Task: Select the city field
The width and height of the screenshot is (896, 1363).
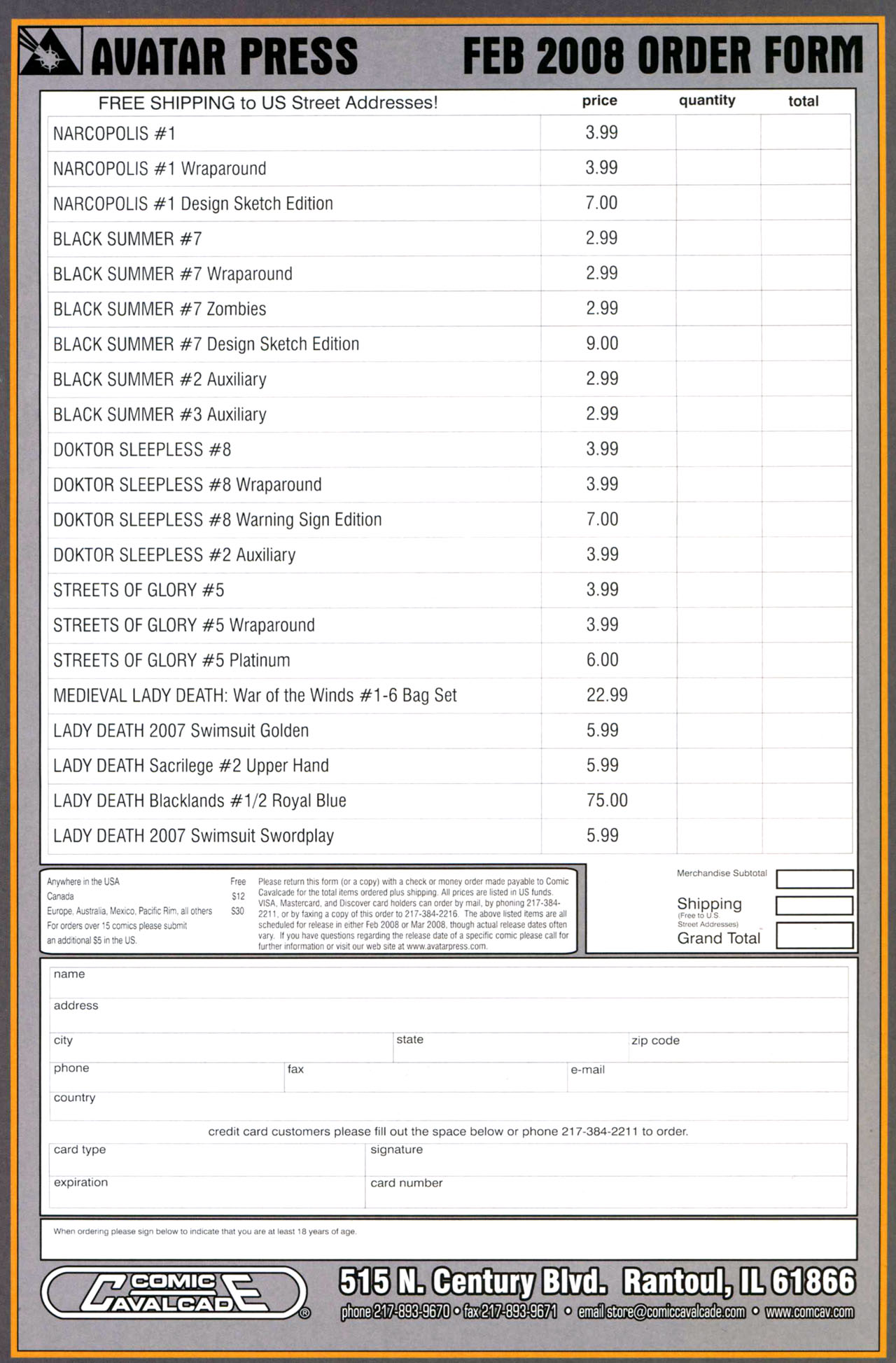Action: pos(220,1047)
